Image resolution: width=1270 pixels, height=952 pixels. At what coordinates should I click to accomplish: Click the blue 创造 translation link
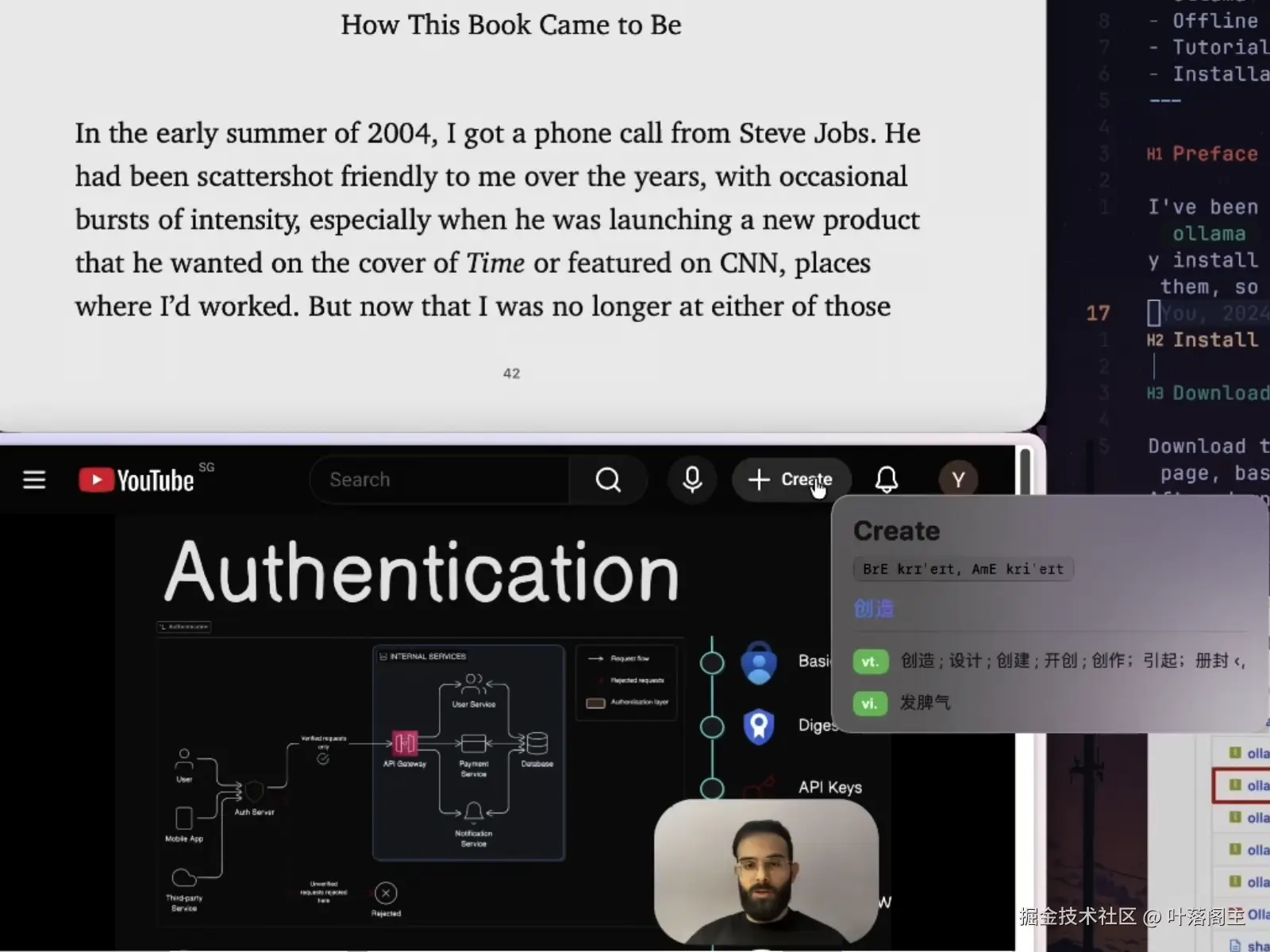coord(873,608)
